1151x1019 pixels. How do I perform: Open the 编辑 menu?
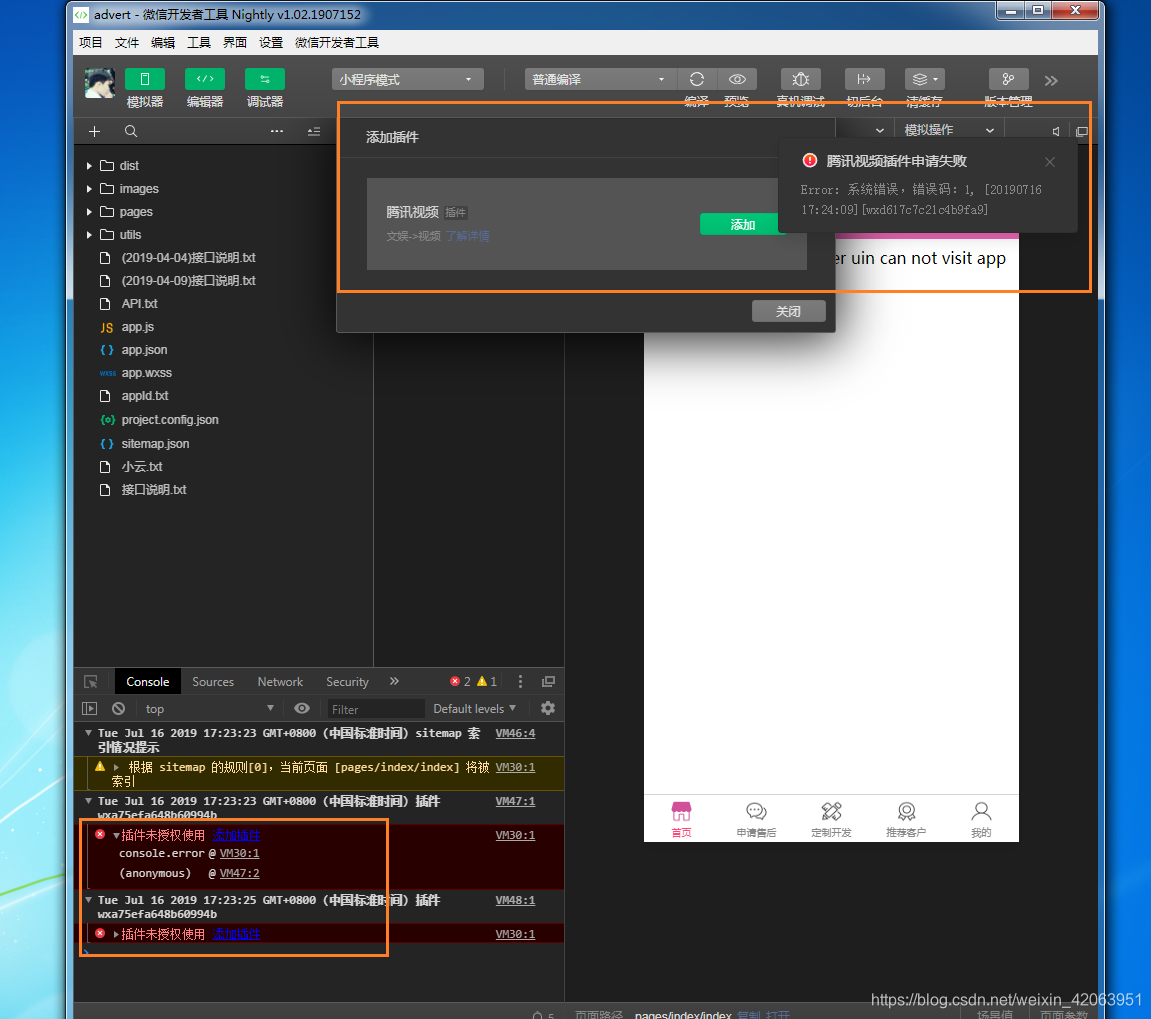[x=163, y=43]
